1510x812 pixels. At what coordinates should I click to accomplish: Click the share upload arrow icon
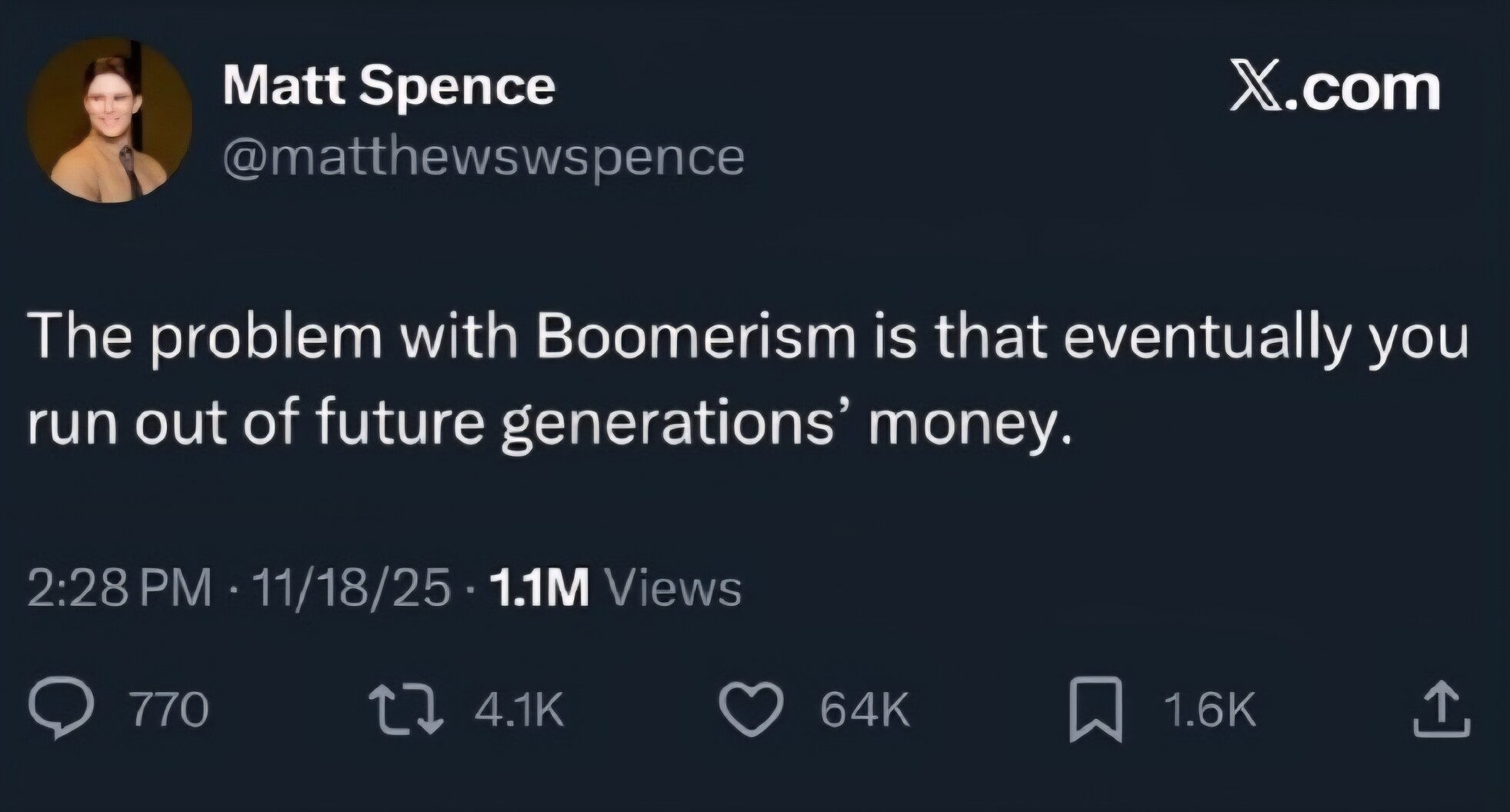(x=1442, y=709)
